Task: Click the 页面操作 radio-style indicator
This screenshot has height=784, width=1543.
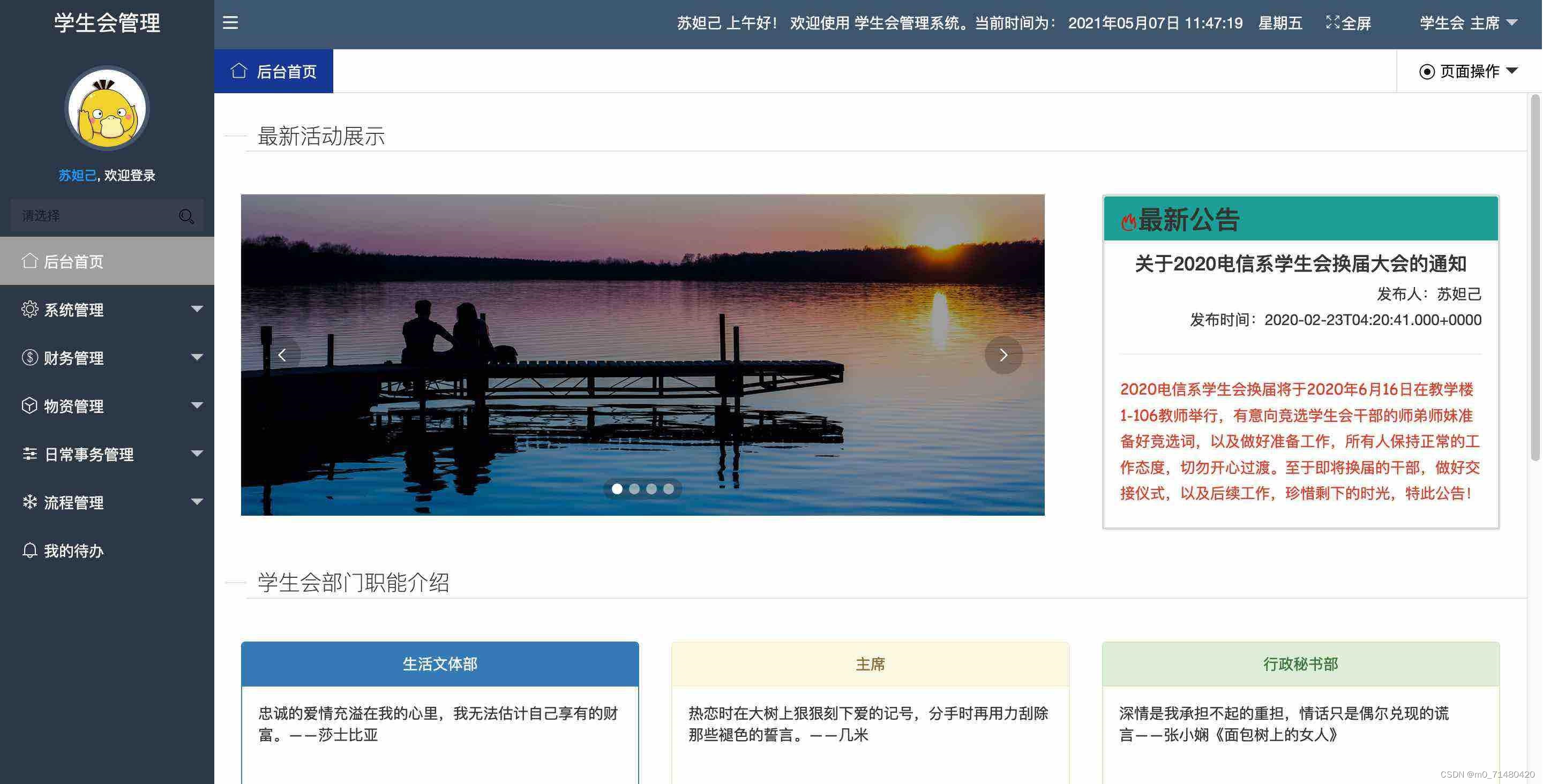Action: [x=1428, y=71]
